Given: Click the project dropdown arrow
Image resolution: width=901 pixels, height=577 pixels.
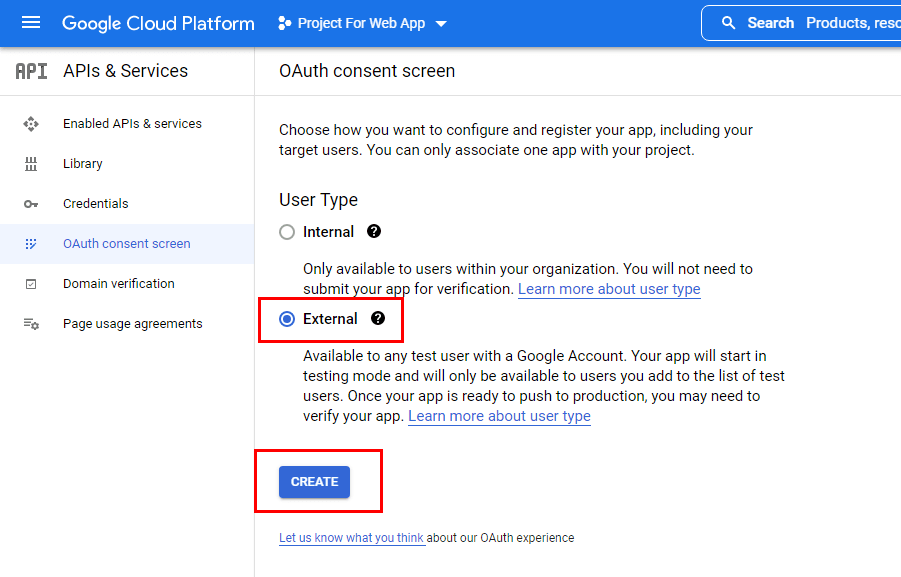Looking at the screenshot, I should tap(441, 24).
